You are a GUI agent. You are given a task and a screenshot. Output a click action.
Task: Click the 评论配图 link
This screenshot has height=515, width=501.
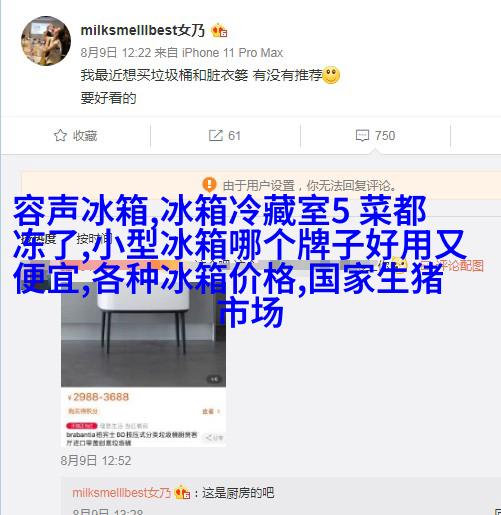456,265
